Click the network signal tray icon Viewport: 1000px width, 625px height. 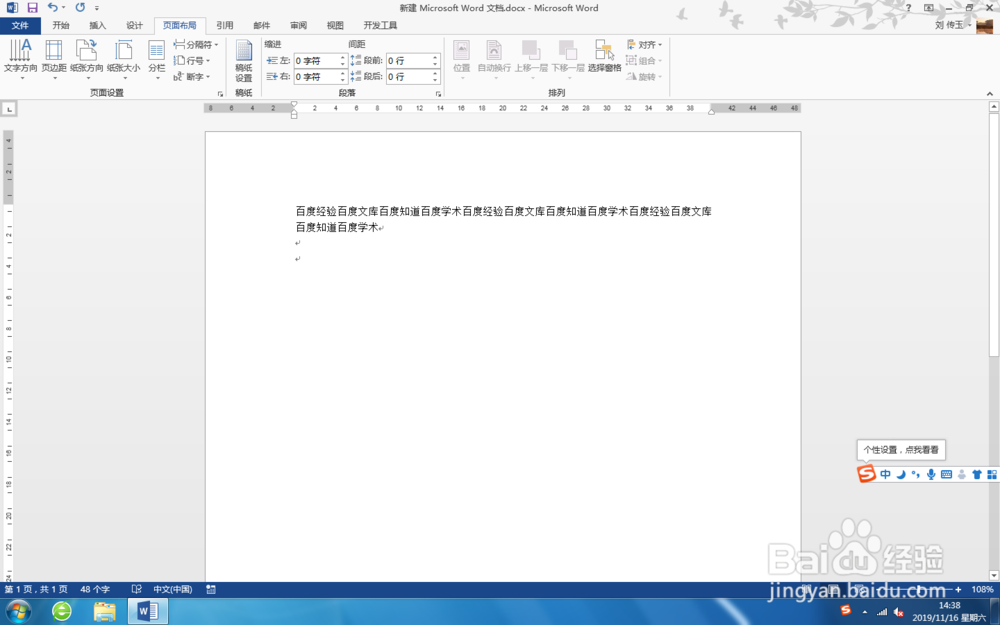click(881, 612)
